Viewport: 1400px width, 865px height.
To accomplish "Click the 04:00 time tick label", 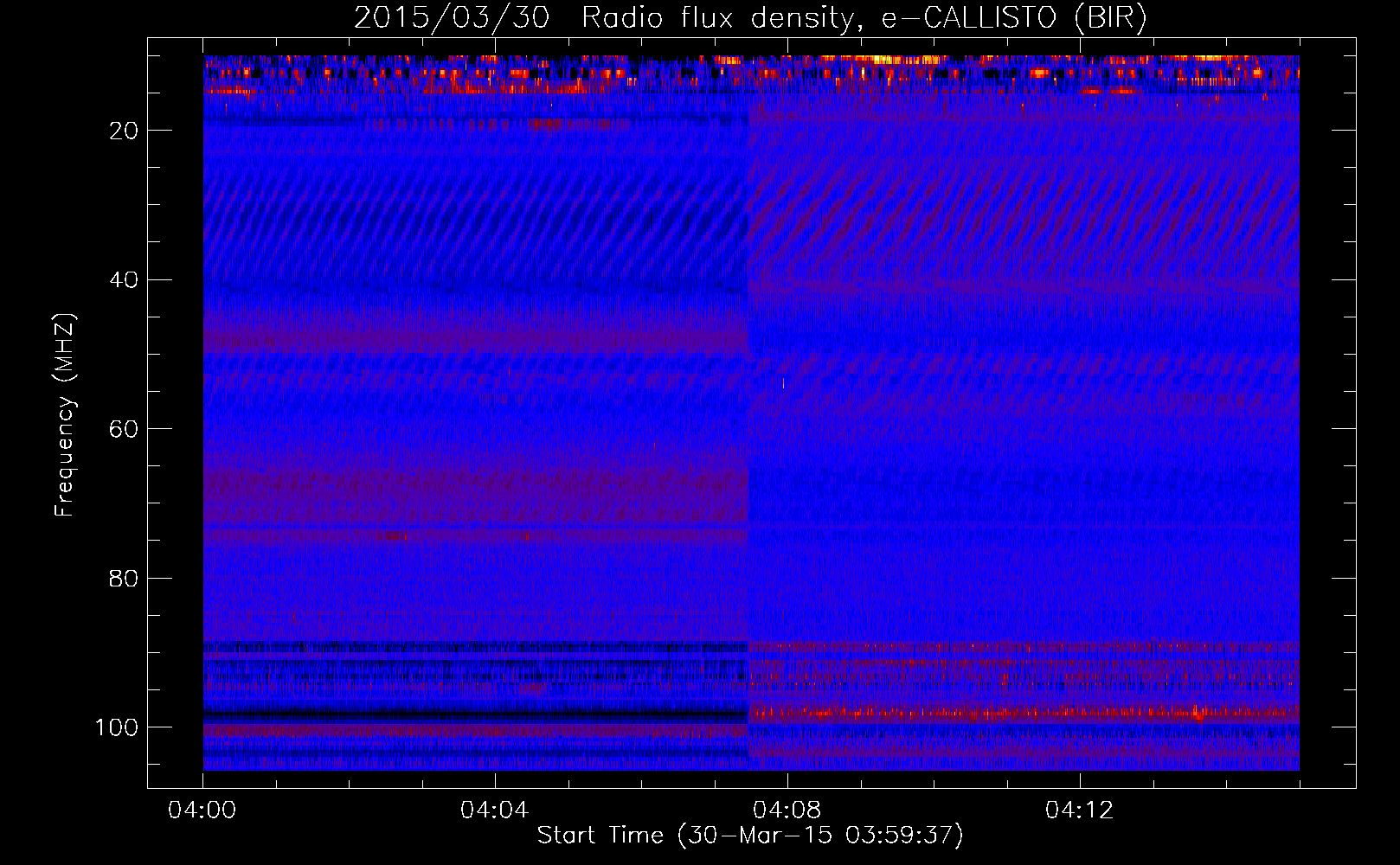I will (x=202, y=811).
